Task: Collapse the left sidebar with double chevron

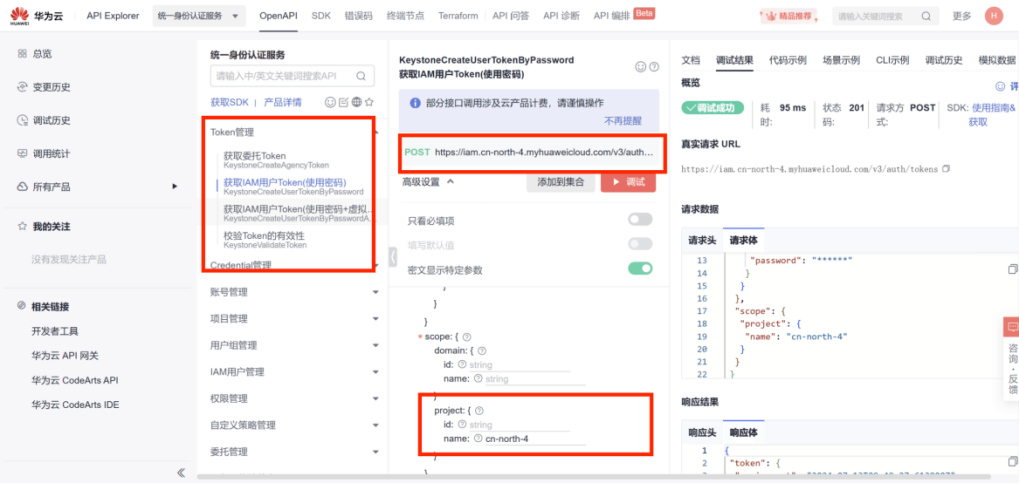Action: 181,472
